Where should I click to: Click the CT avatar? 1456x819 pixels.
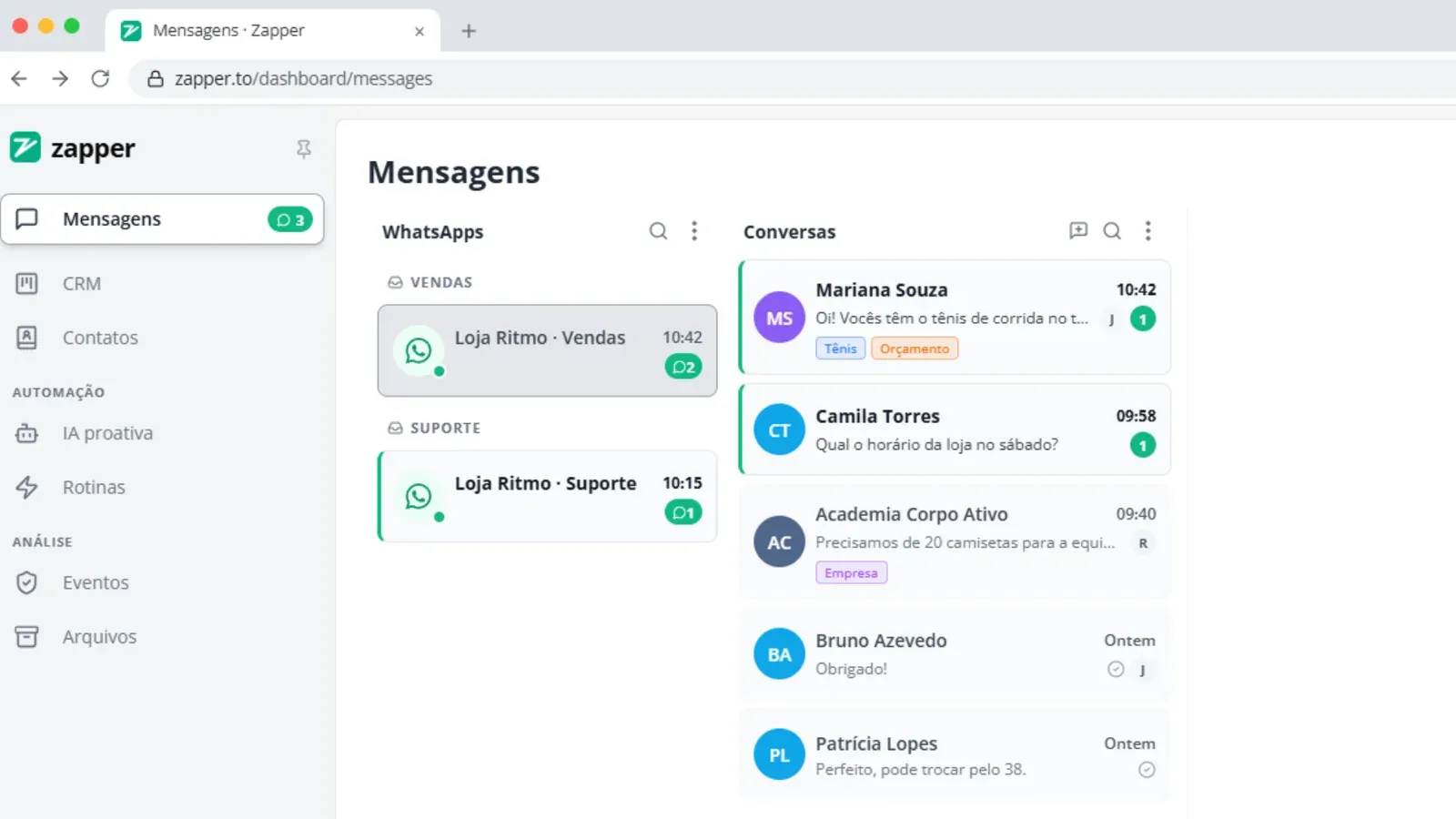pos(780,430)
